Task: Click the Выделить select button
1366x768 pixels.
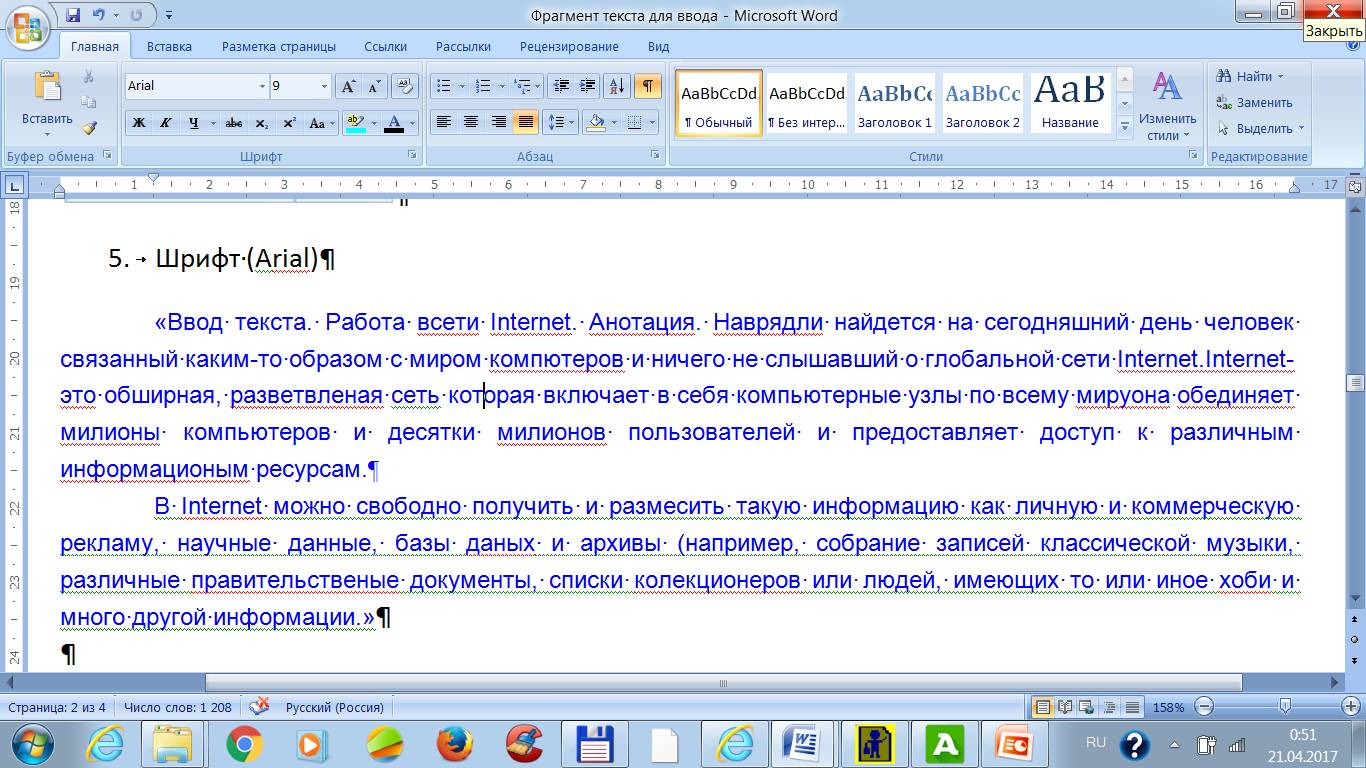Action: (x=1261, y=128)
